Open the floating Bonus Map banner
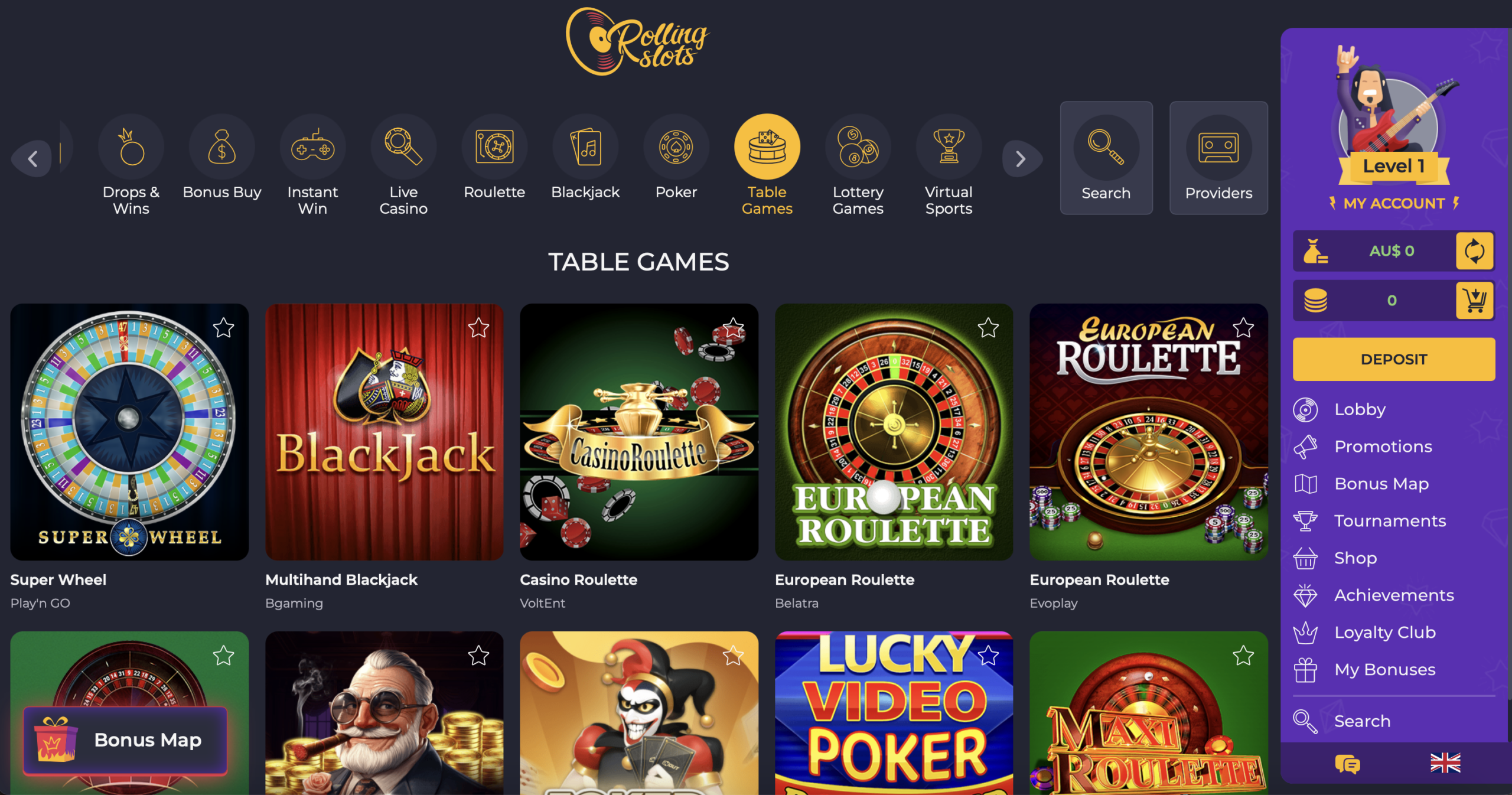The width and height of the screenshot is (1512, 795). pyautogui.click(x=125, y=740)
